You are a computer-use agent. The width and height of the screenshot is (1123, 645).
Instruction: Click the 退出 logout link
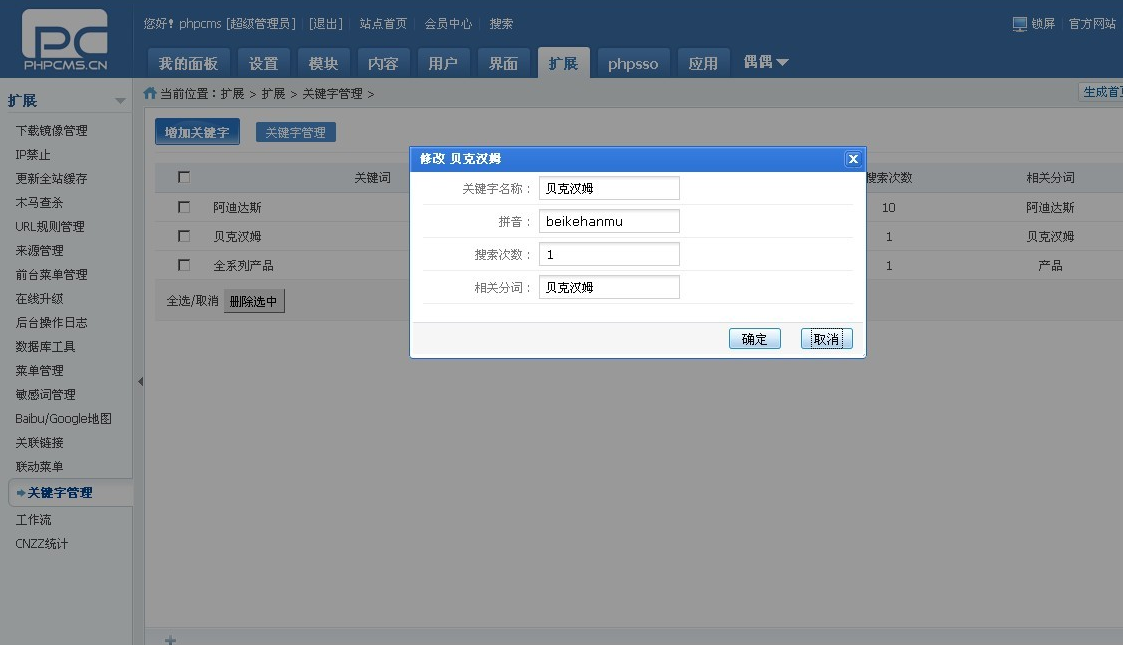pos(325,23)
